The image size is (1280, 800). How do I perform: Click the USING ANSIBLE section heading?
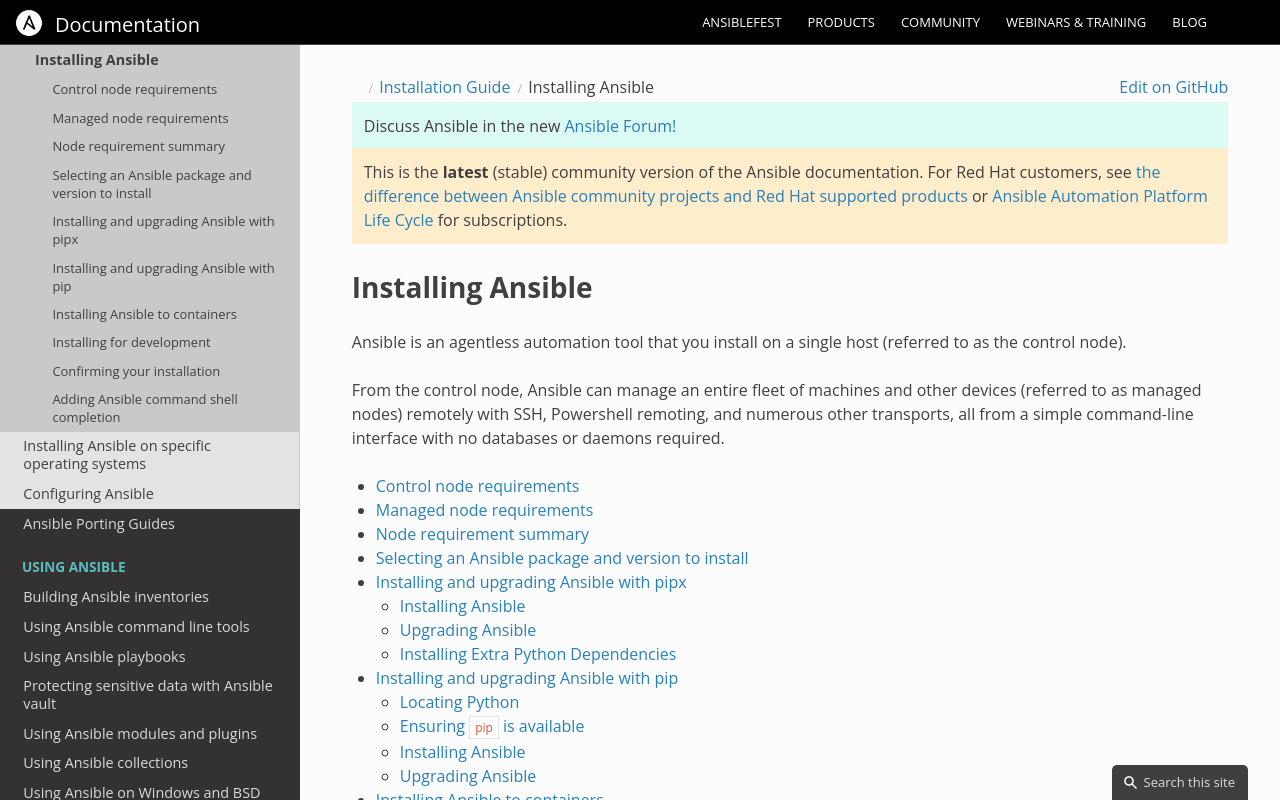pyautogui.click(x=74, y=567)
